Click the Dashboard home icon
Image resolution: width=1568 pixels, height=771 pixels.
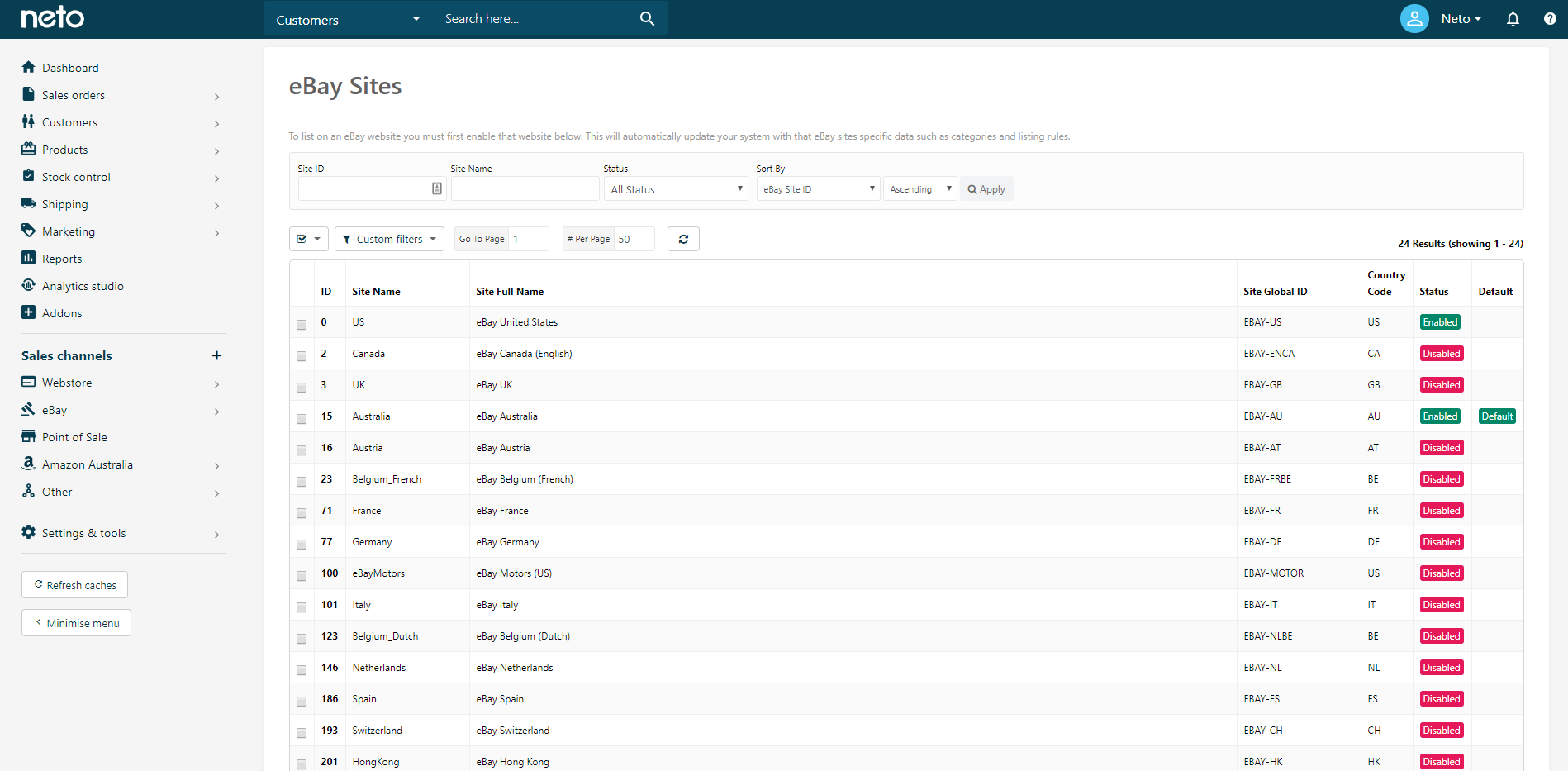(x=29, y=67)
